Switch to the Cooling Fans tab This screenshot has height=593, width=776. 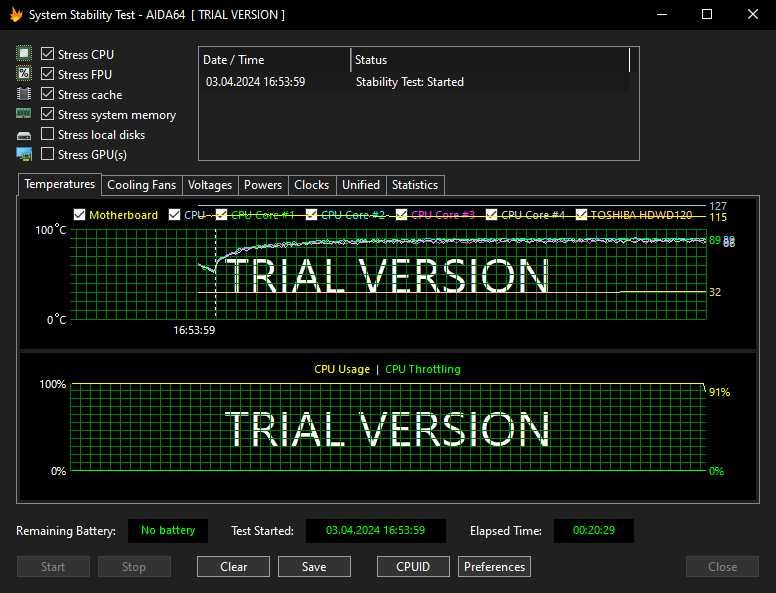click(142, 185)
